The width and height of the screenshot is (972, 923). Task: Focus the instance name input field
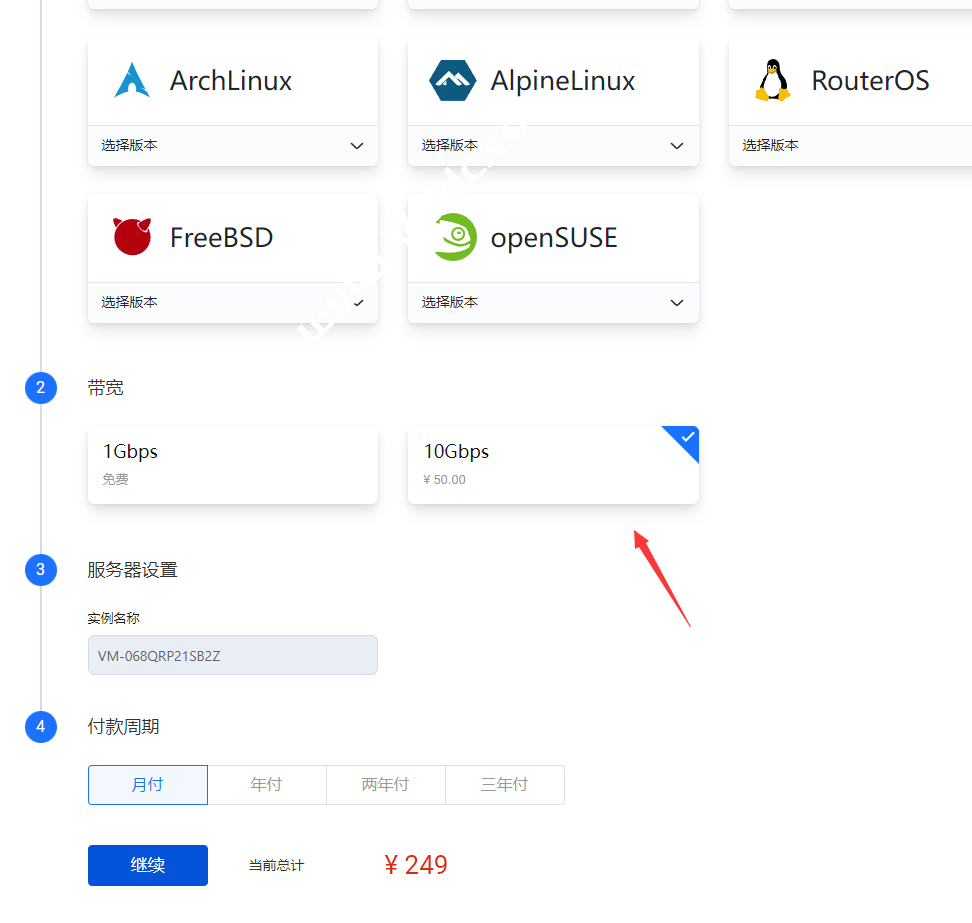[x=232, y=655]
